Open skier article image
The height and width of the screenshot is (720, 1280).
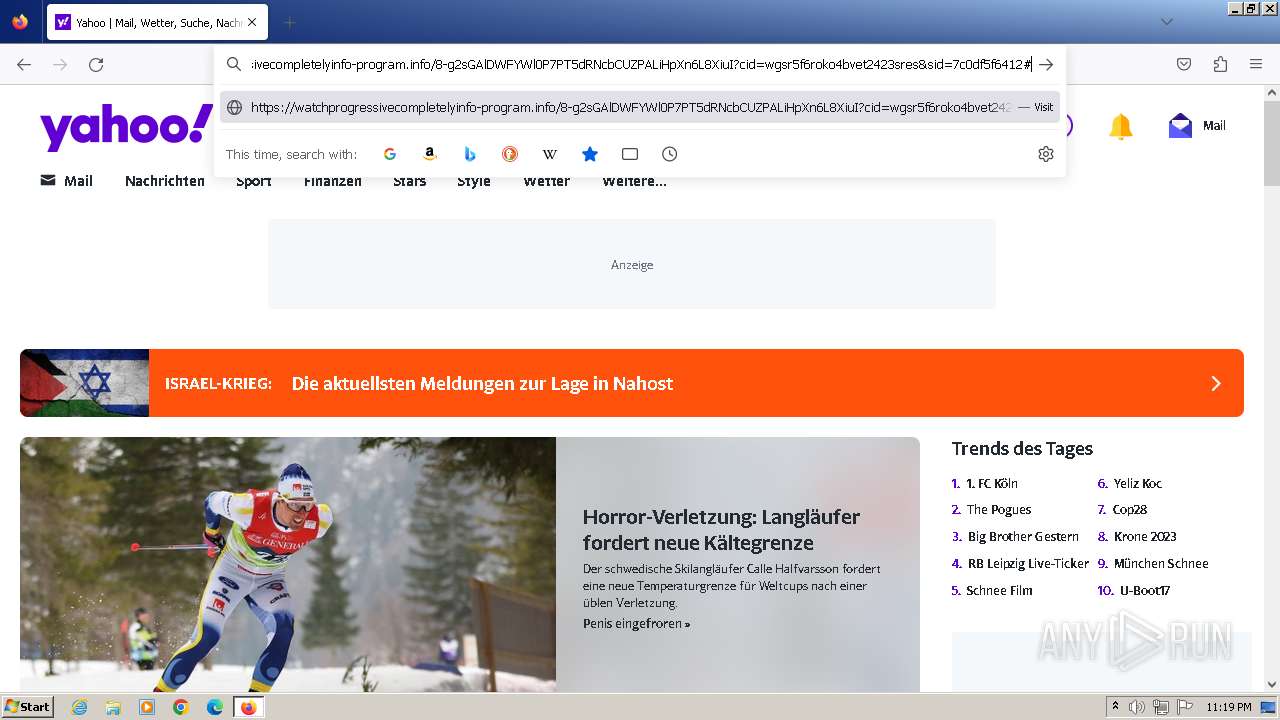(288, 564)
